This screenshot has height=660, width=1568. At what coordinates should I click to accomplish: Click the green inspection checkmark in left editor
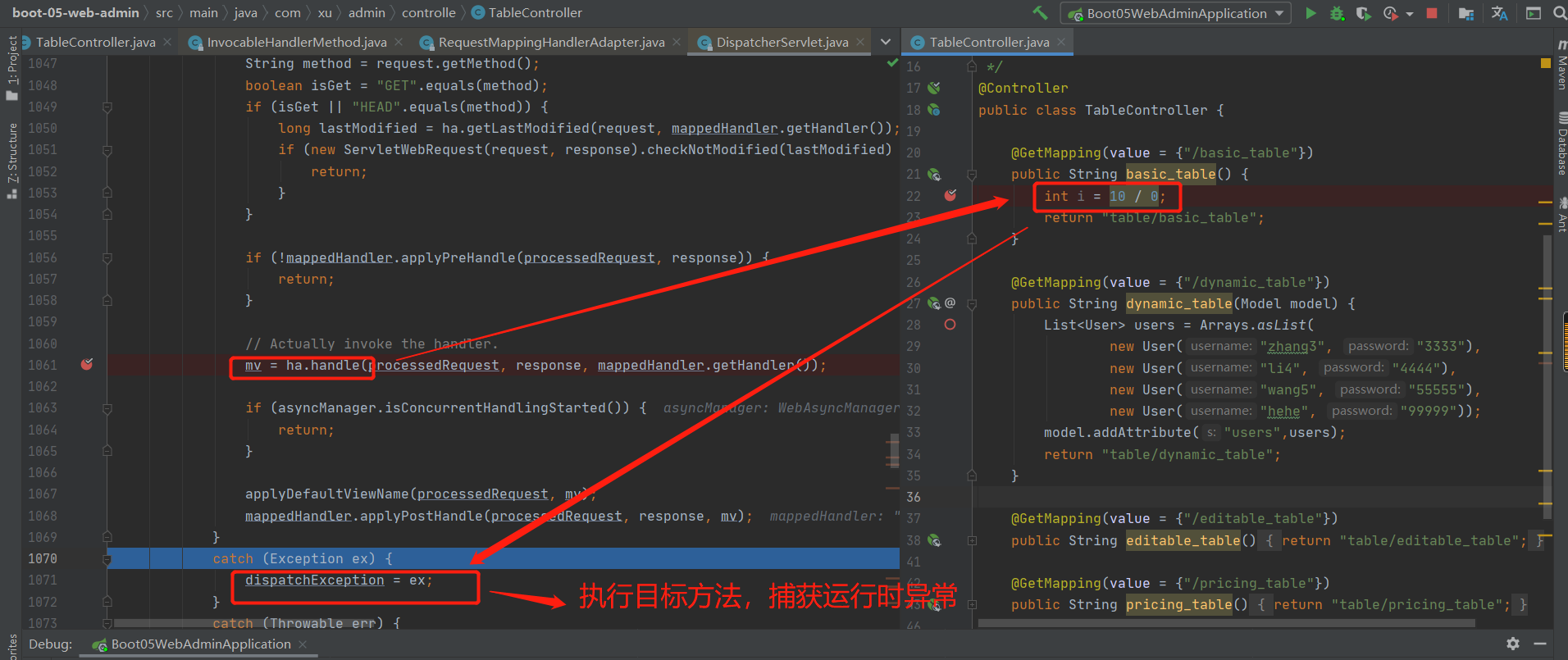pyautogui.click(x=892, y=63)
